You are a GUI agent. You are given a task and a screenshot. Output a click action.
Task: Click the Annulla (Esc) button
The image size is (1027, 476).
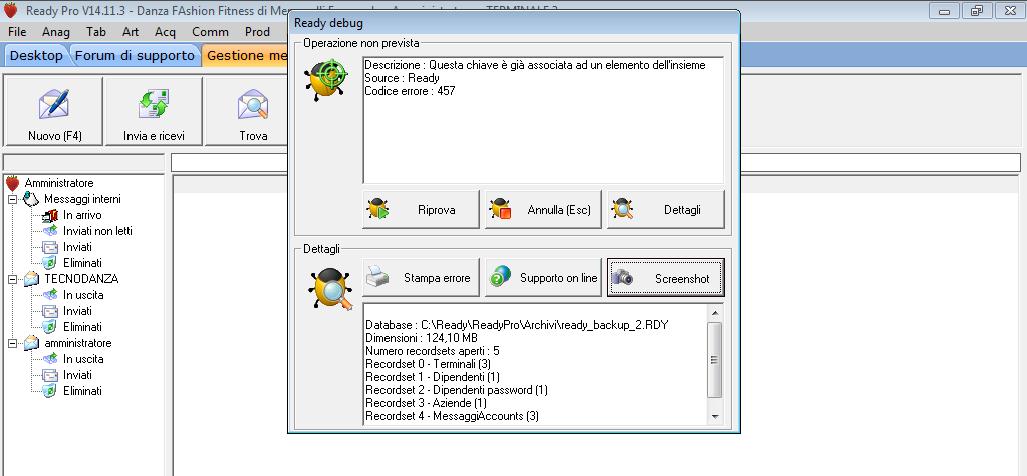[543, 210]
